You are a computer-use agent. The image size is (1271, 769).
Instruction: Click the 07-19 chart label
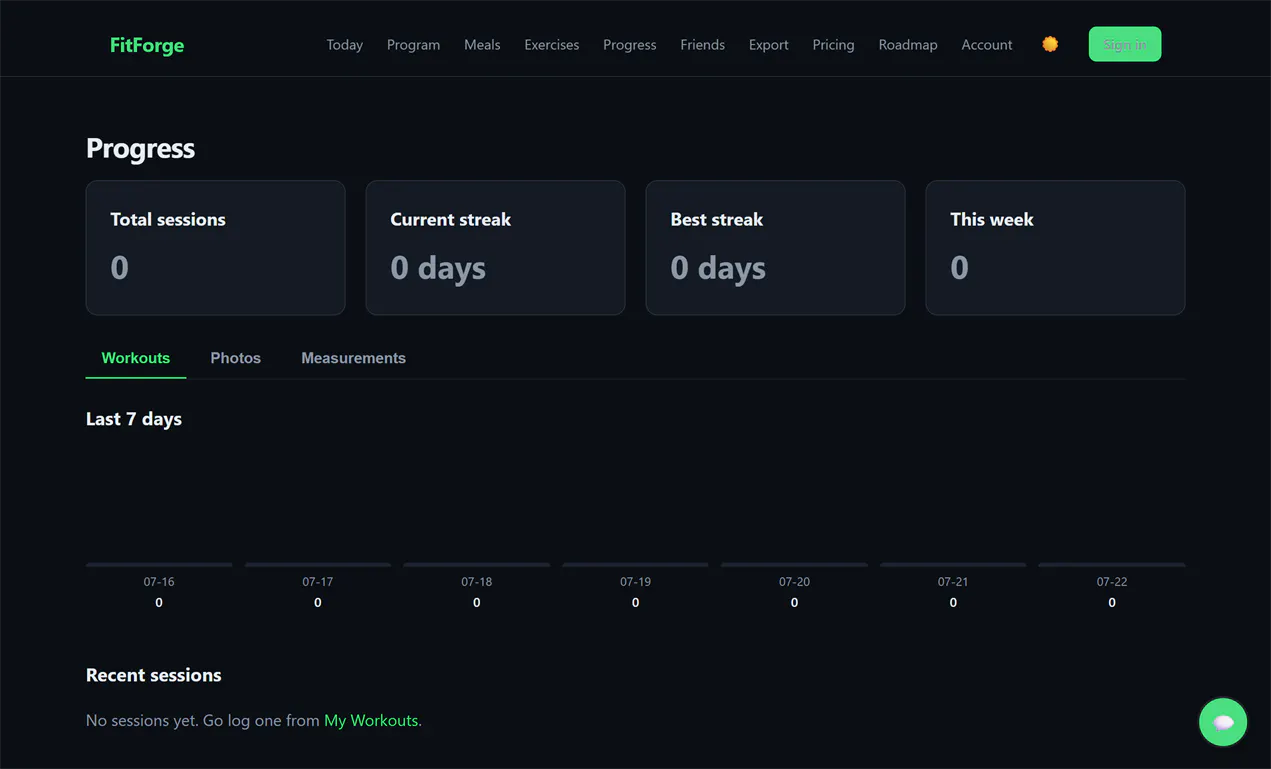point(636,582)
